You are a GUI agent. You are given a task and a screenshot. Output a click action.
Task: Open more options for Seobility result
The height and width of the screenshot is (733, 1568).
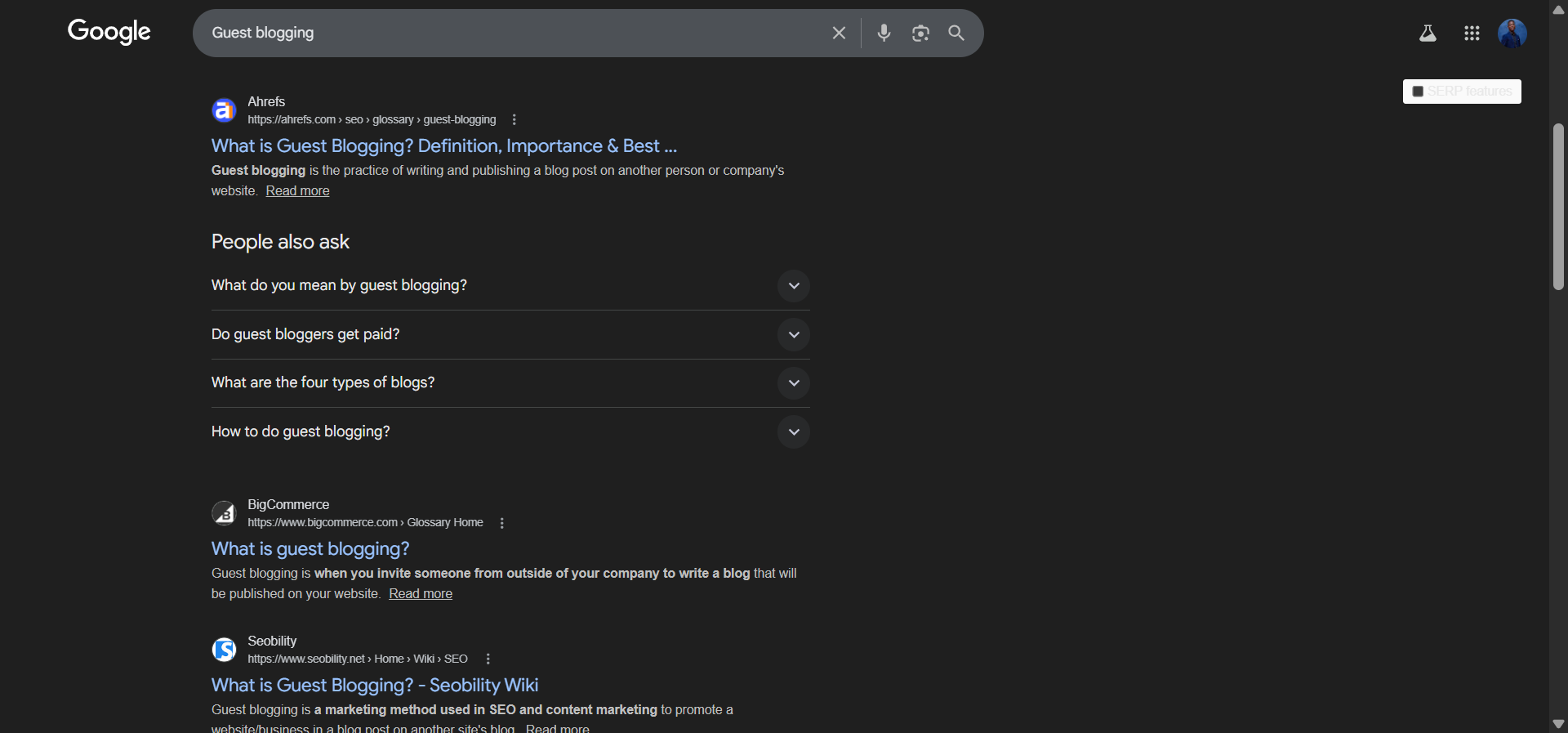tap(488, 659)
